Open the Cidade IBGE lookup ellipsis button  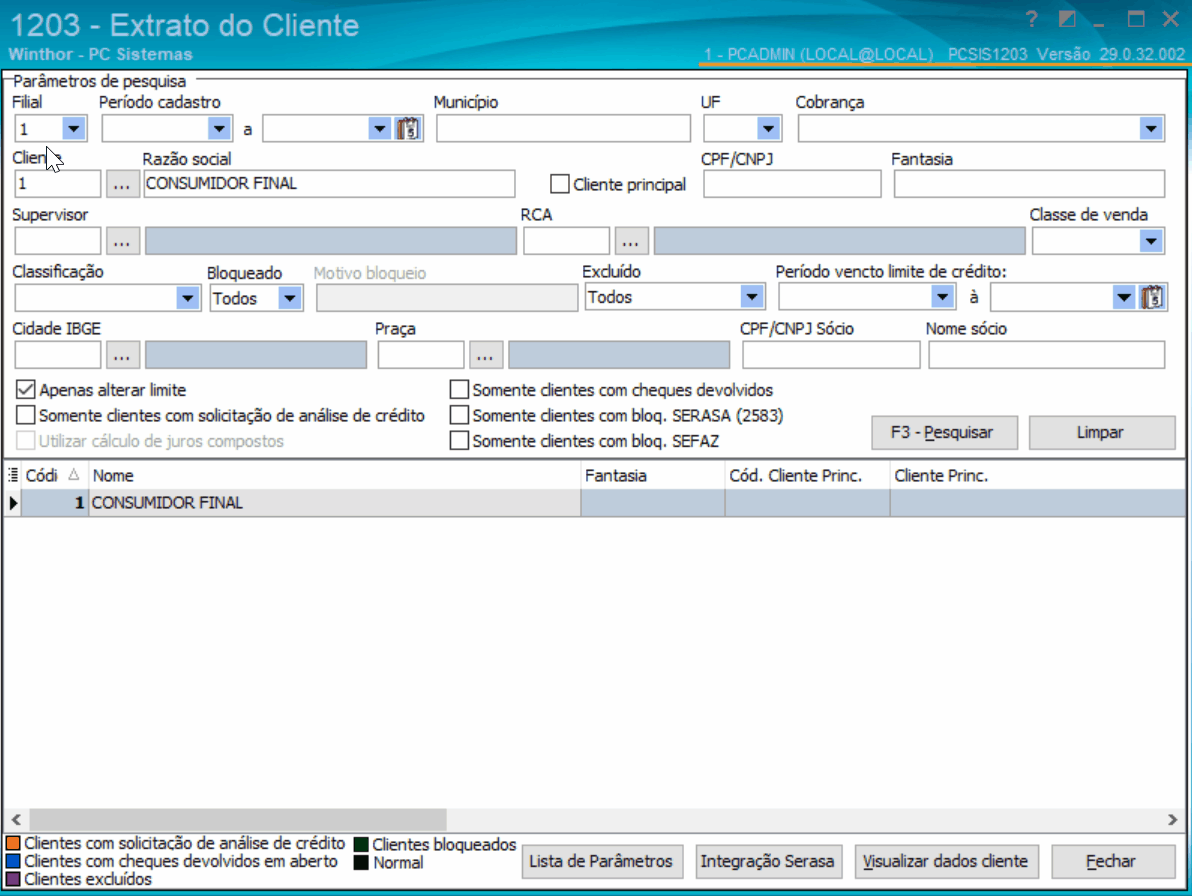[122, 355]
